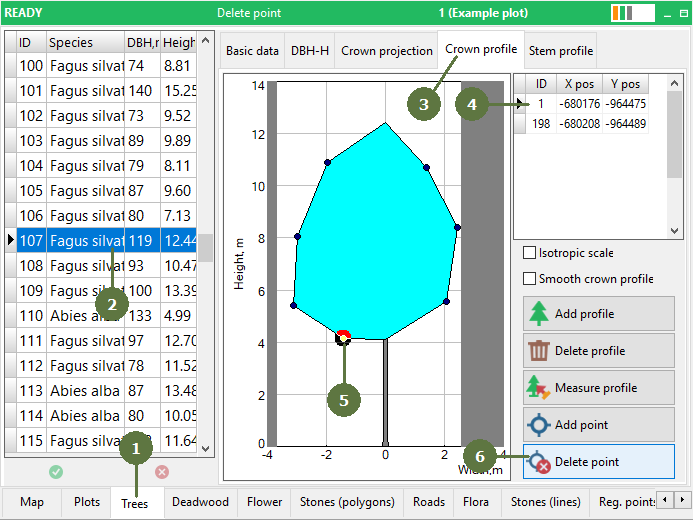Click the trash can Delete profile icon
This screenshot has height=520, width=693.
tap(538, 351)
